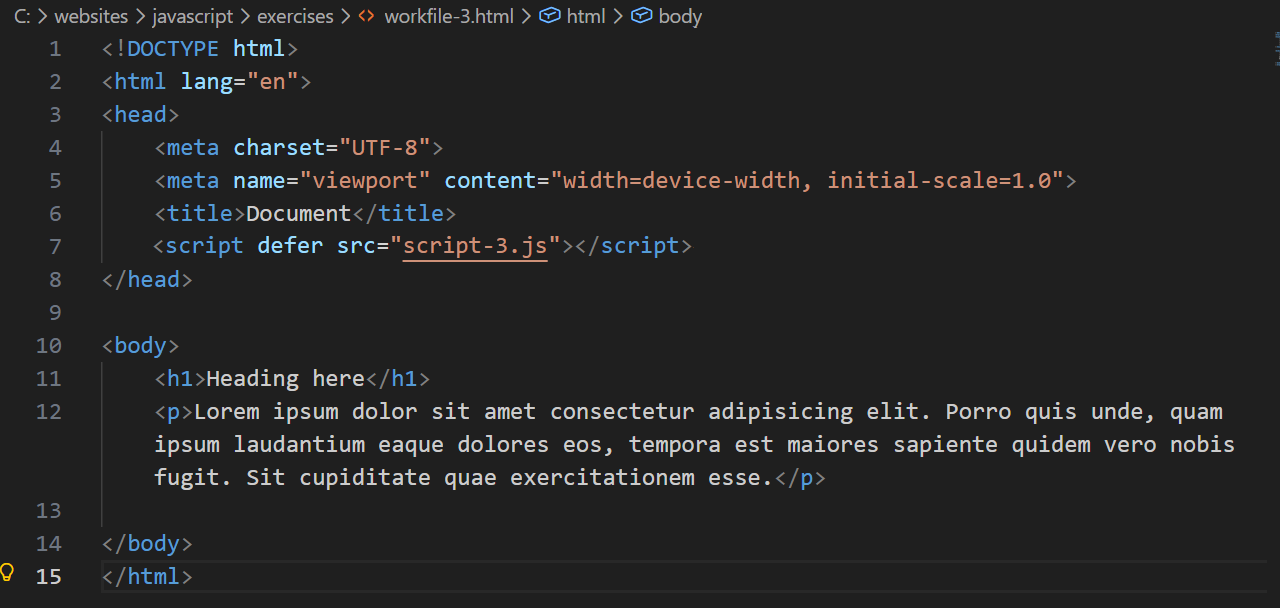1280x608 pixels.
Task: Click the symbol icon before the body breadcrumb
Action: point(641,16)
